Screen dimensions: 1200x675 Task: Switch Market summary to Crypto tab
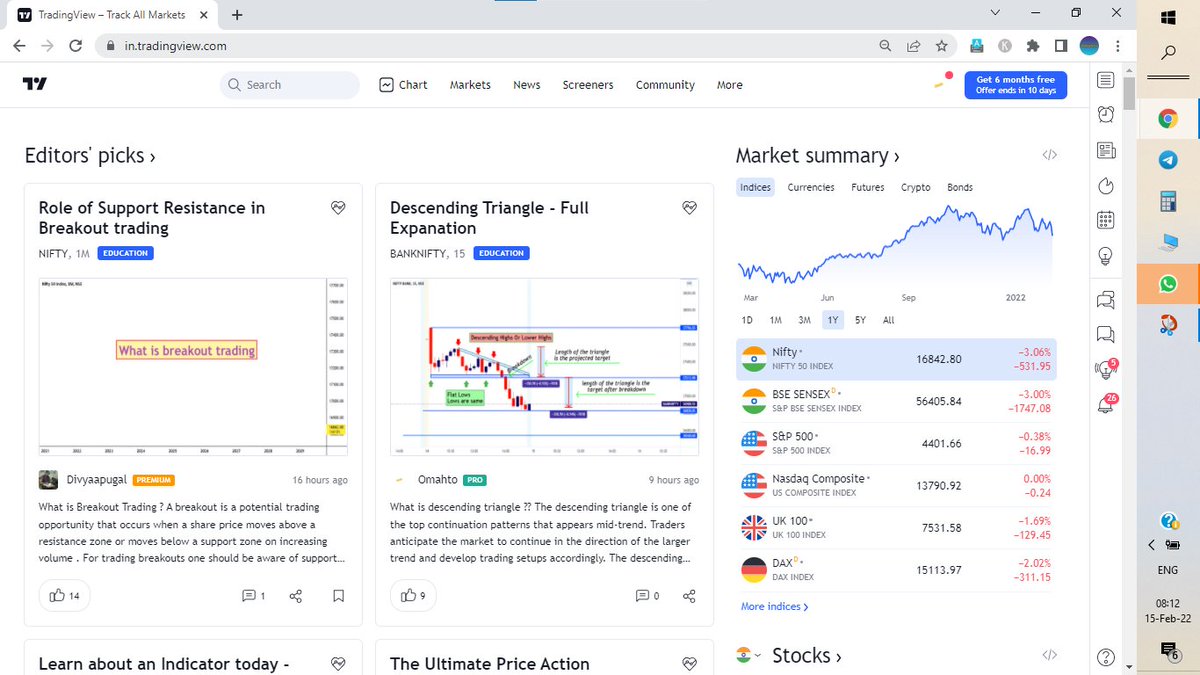point(915,187)
